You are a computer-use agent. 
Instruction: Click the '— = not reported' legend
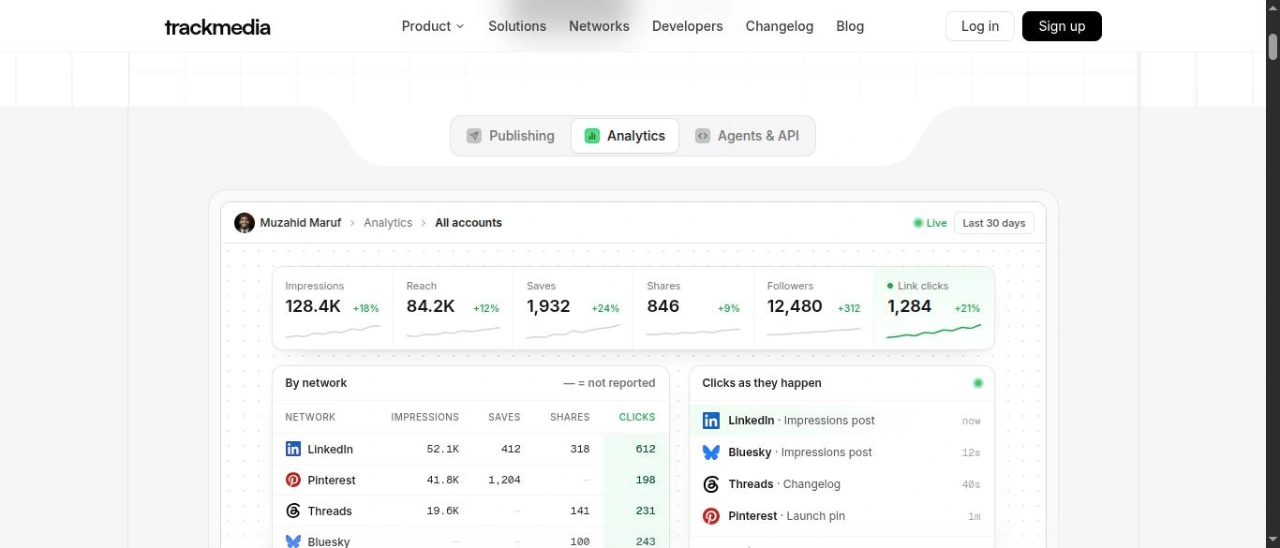tap(609, 383)
